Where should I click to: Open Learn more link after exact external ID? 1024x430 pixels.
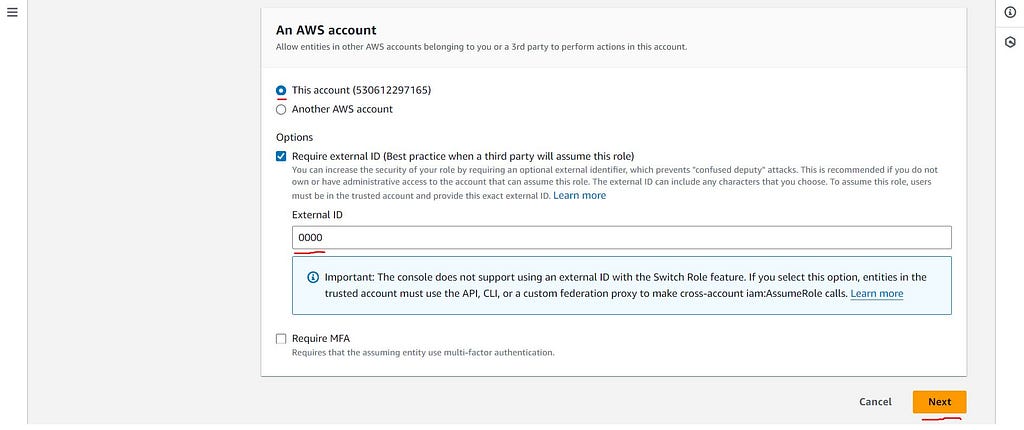point(579,195)
